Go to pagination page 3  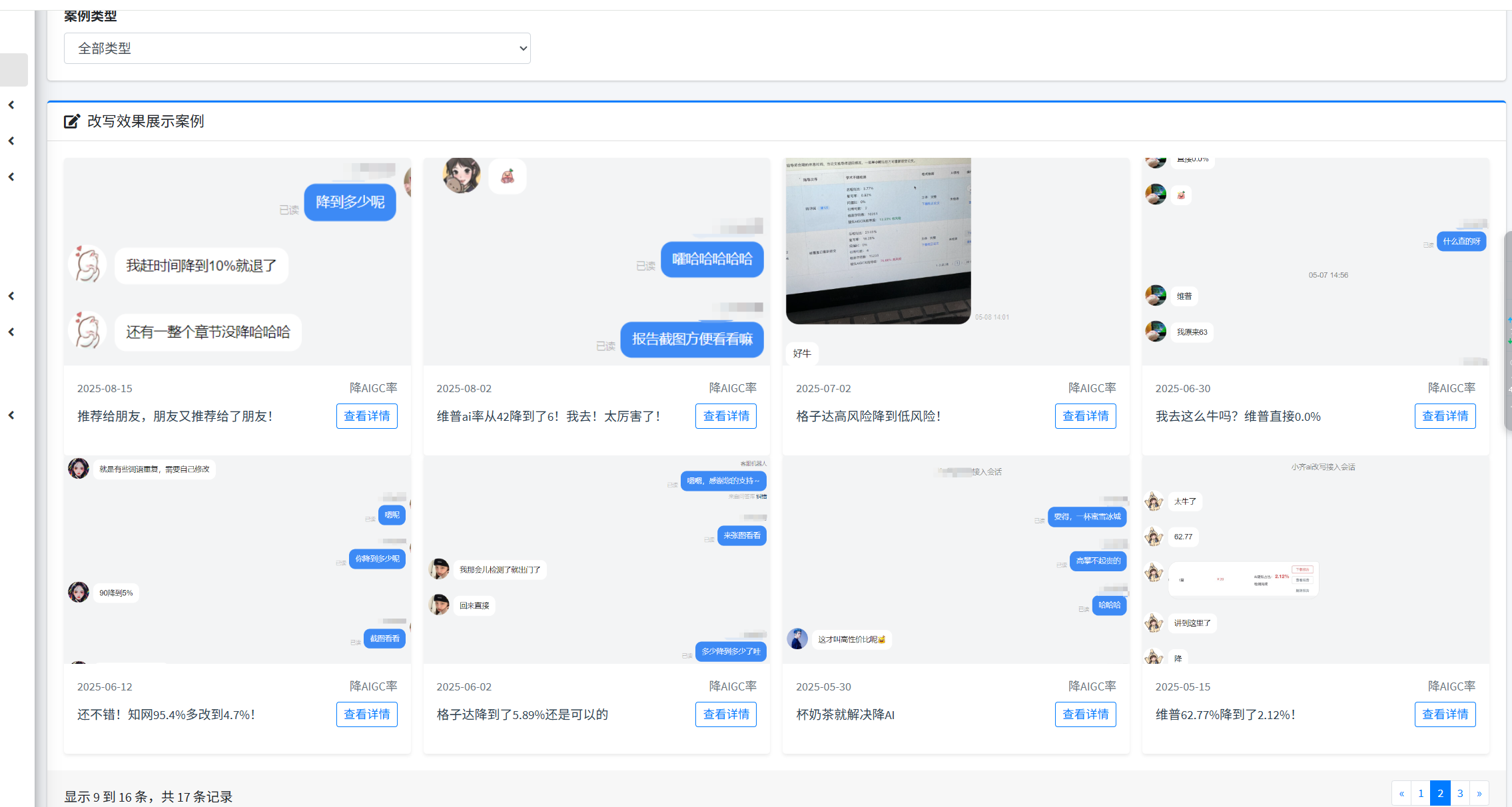click(1459, 793)
